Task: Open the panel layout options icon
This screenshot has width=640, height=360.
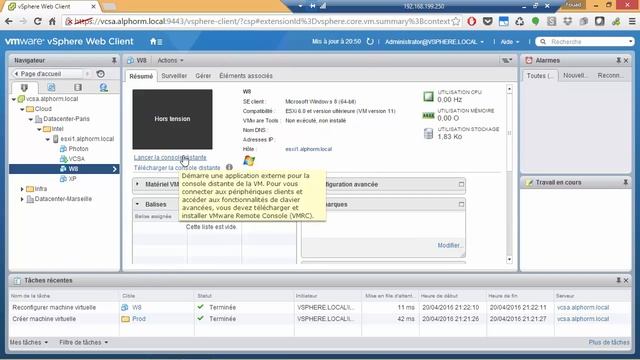Action: tap(507, 60)
